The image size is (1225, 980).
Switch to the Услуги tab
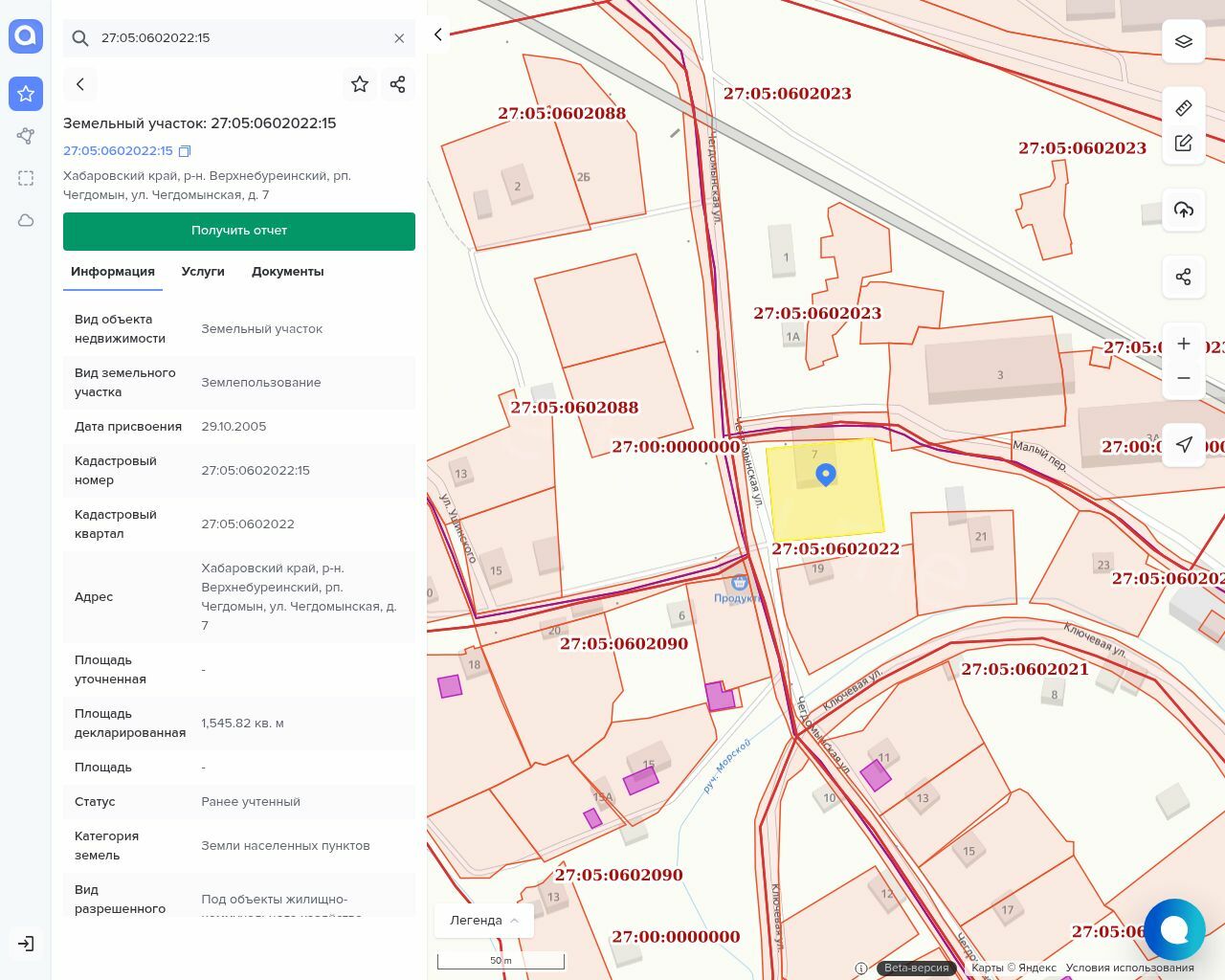point(203,272)
